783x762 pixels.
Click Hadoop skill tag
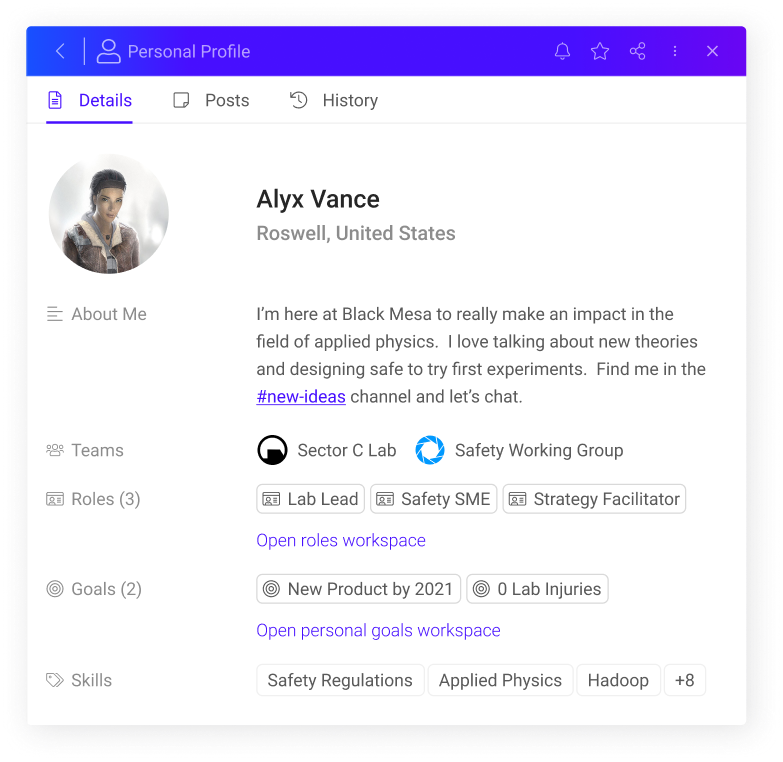tap(618, 680)
